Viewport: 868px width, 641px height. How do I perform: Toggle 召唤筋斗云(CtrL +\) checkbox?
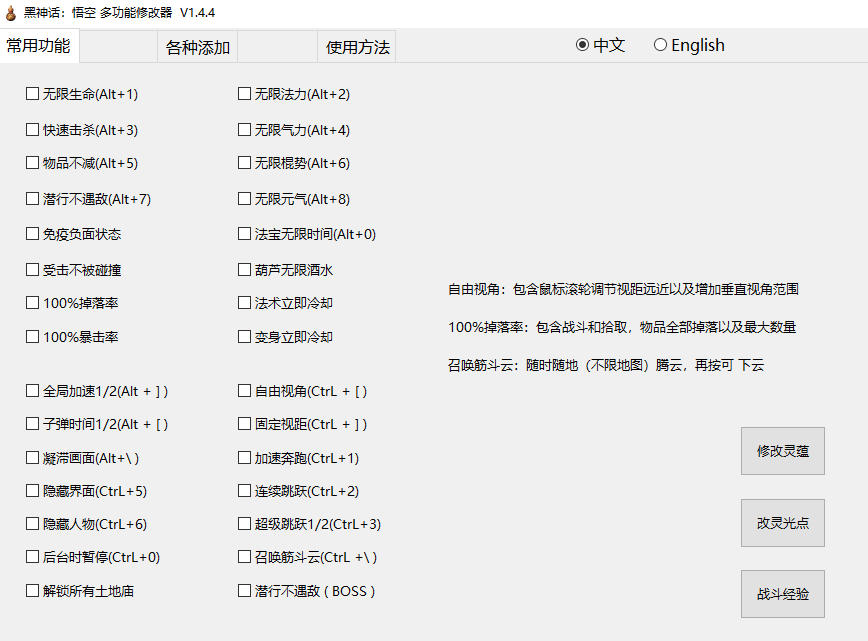point(244,557)
